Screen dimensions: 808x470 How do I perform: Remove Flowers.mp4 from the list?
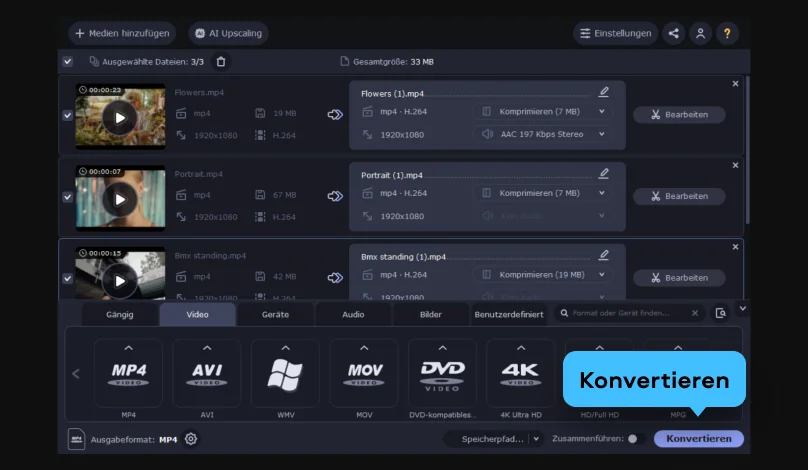[735, 83]
